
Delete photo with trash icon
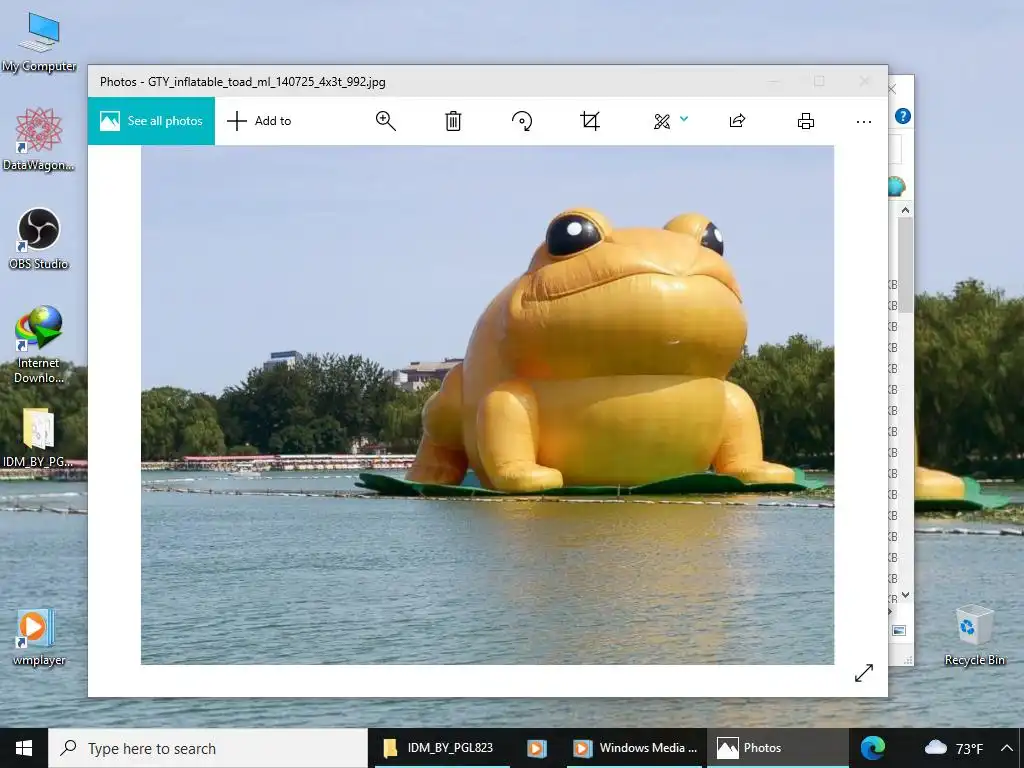pyautogui.click(x=453, y=121)
